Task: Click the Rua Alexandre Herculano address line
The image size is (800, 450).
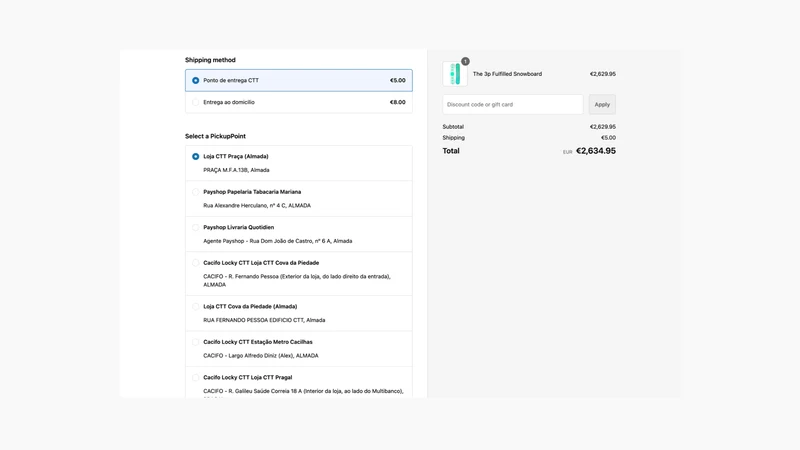Action: pyautogui.click(x=257, y=206)
